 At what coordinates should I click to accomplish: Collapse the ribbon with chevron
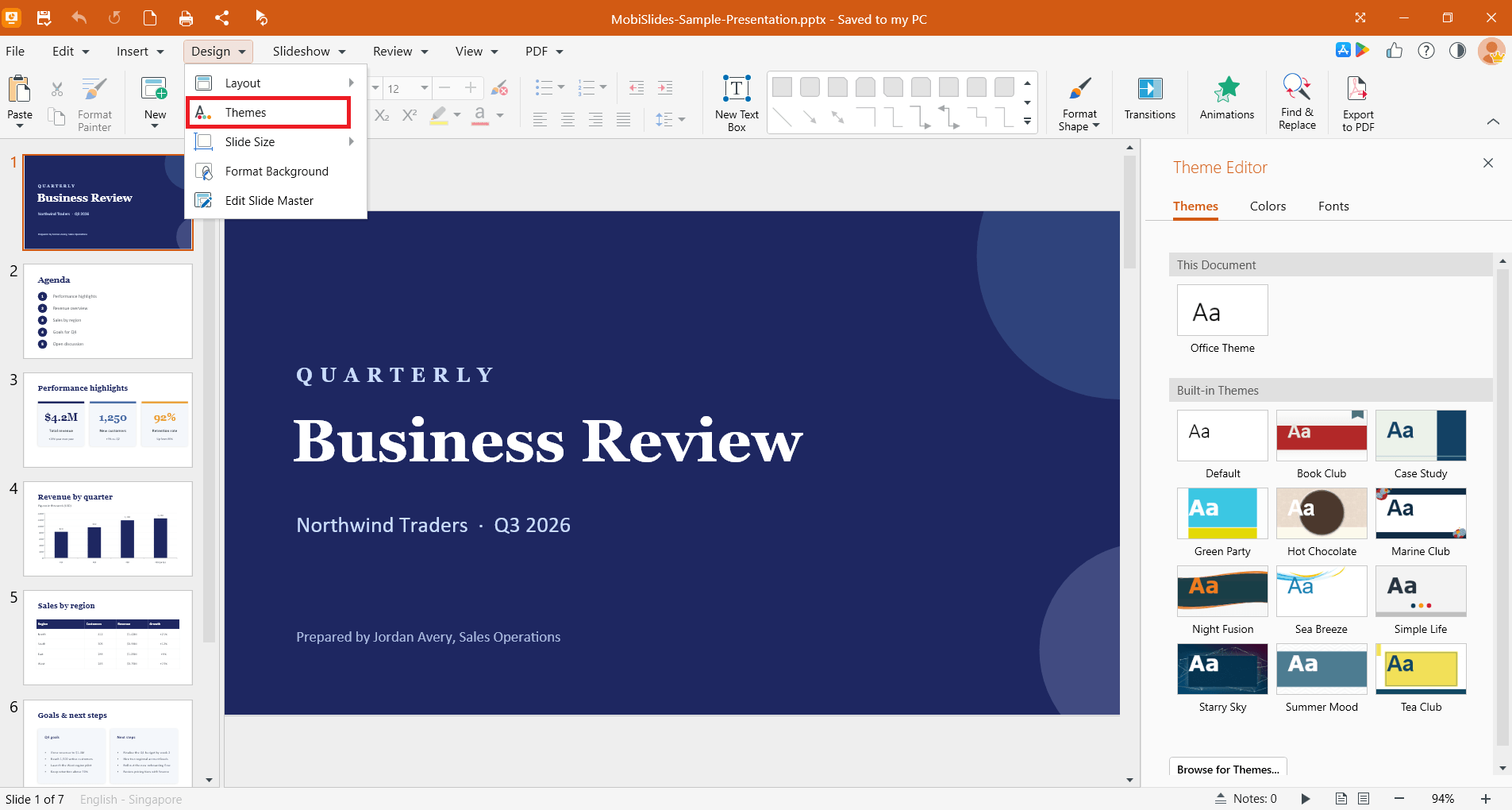1493,121
